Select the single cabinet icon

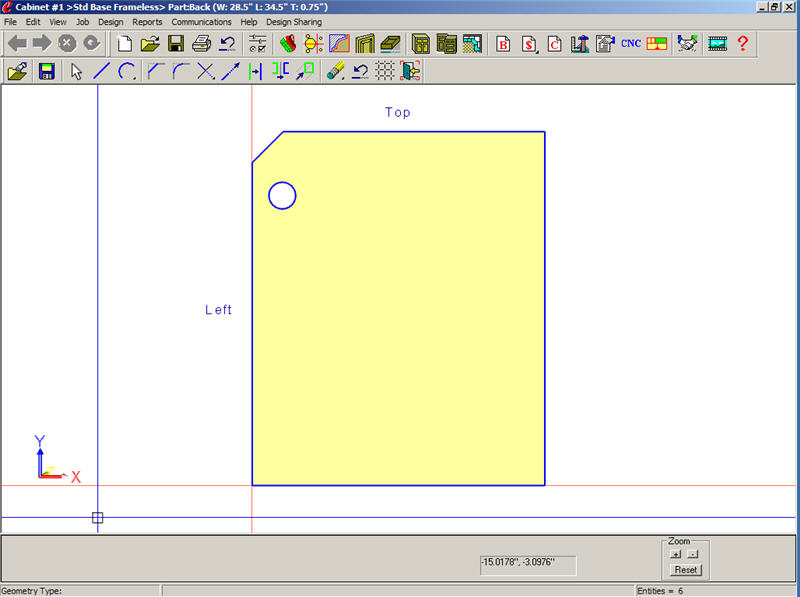(x=421, y=43)
